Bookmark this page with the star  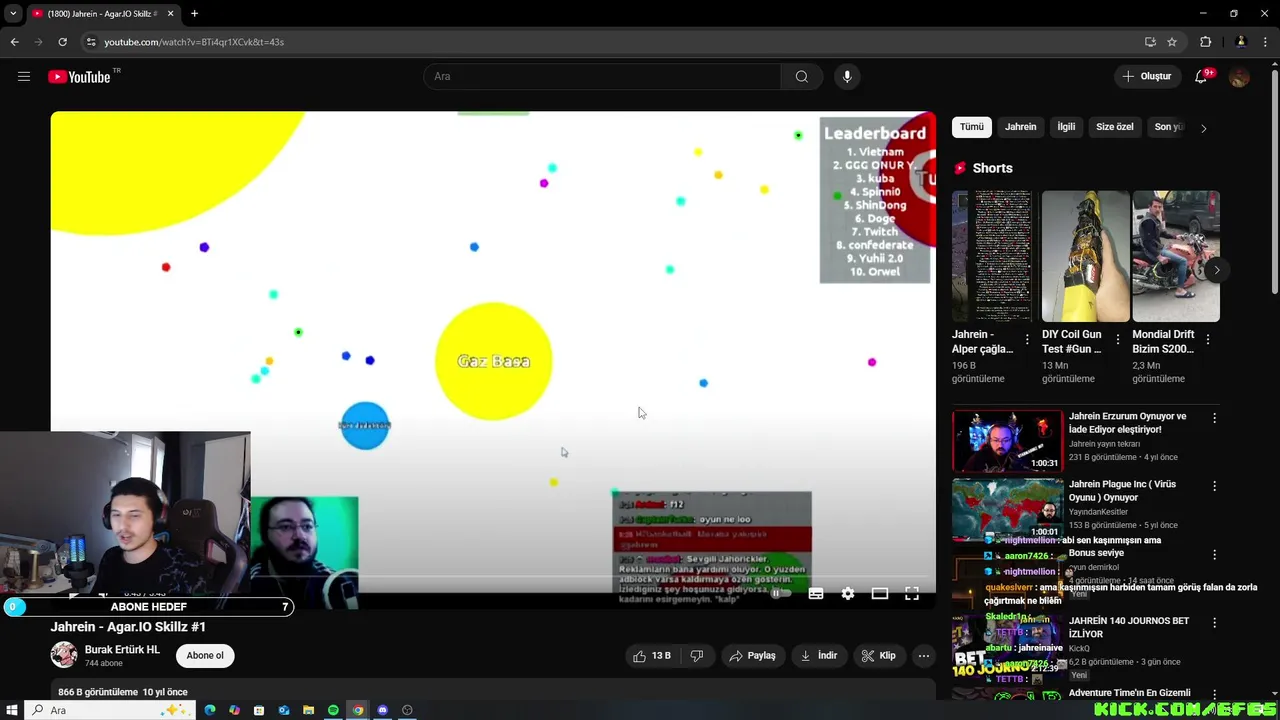pyautogui.click(x=1172, y=42)
